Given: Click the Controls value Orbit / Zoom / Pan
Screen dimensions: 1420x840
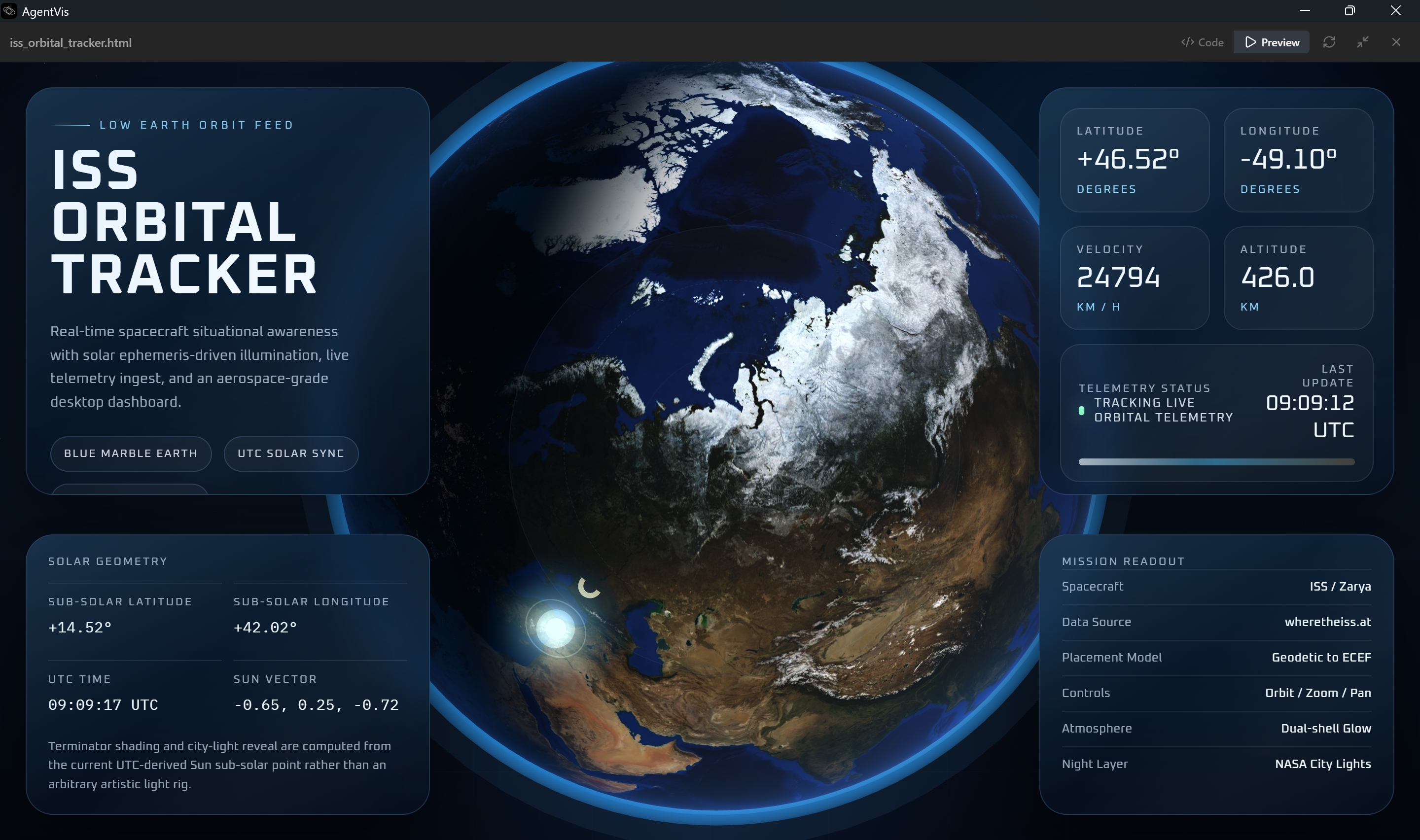Looking at the screenshot, I should click(x=1317, y=693).
